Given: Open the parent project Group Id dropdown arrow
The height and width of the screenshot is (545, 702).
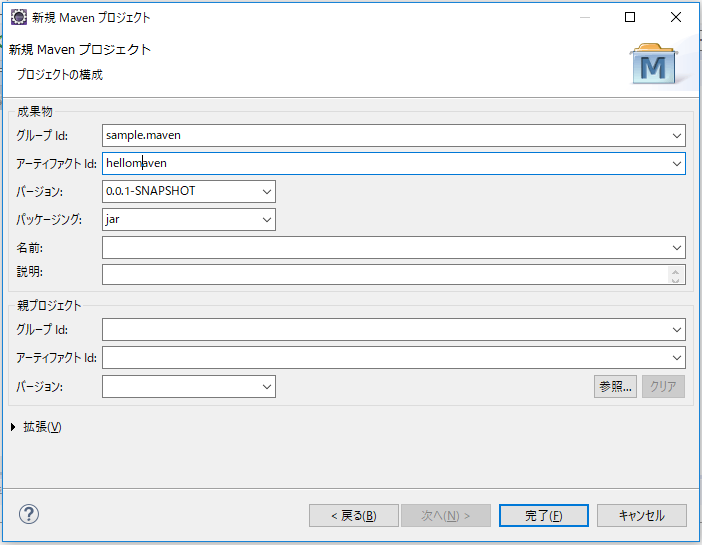Looking at the screenshot, I should (676, 330).
